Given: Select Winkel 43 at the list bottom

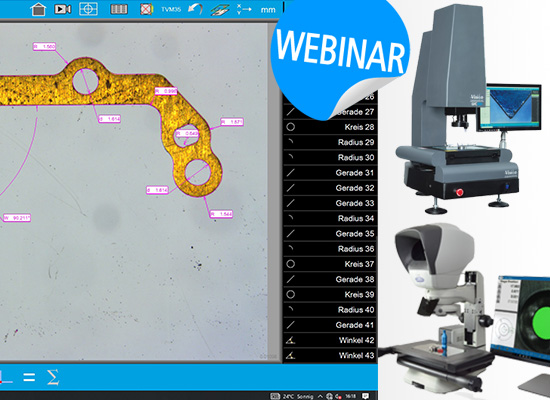Looking at the screenshot, I should tap(330, 355).
